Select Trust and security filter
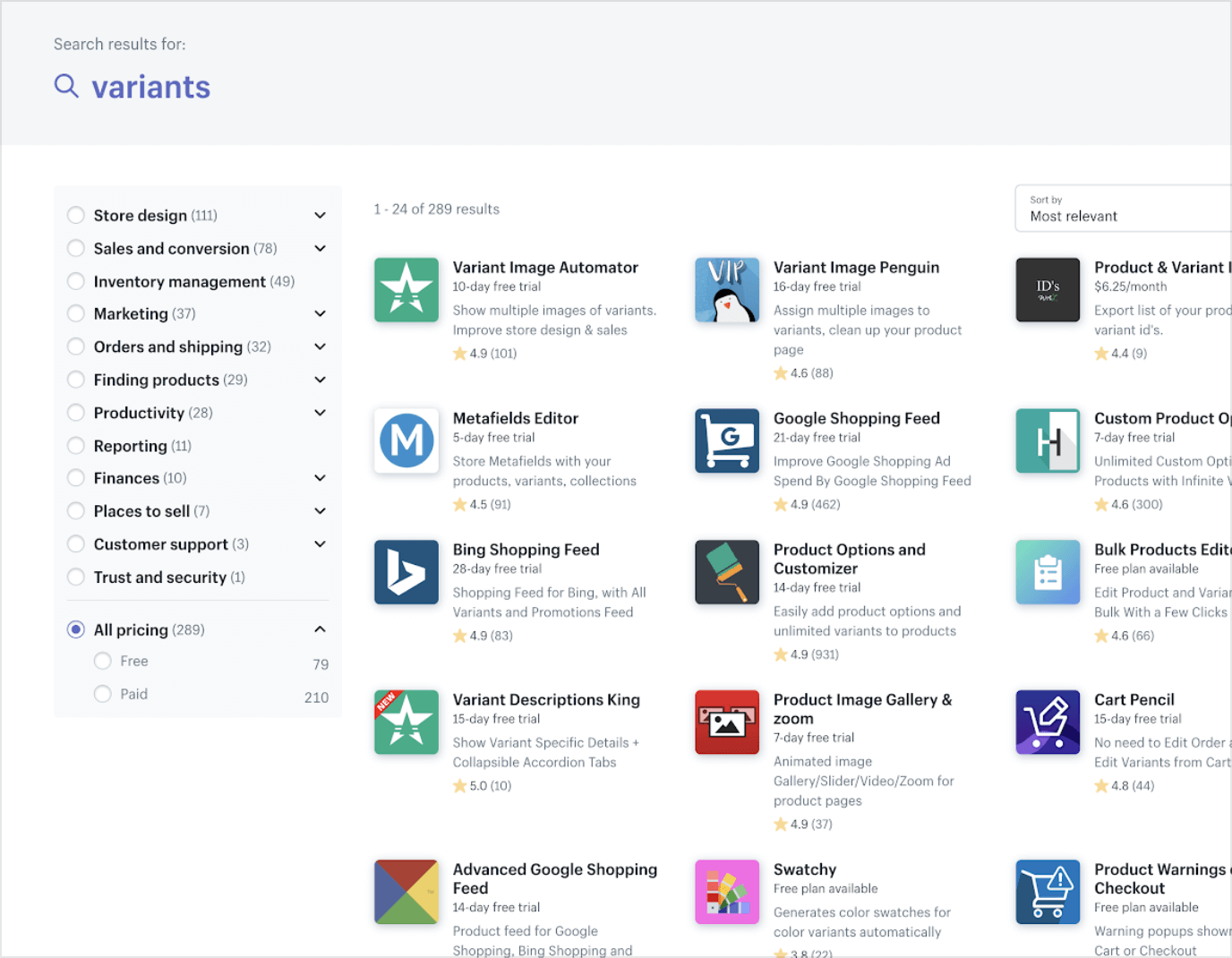This screenshot has height=958, width=1232. (76, 577)
